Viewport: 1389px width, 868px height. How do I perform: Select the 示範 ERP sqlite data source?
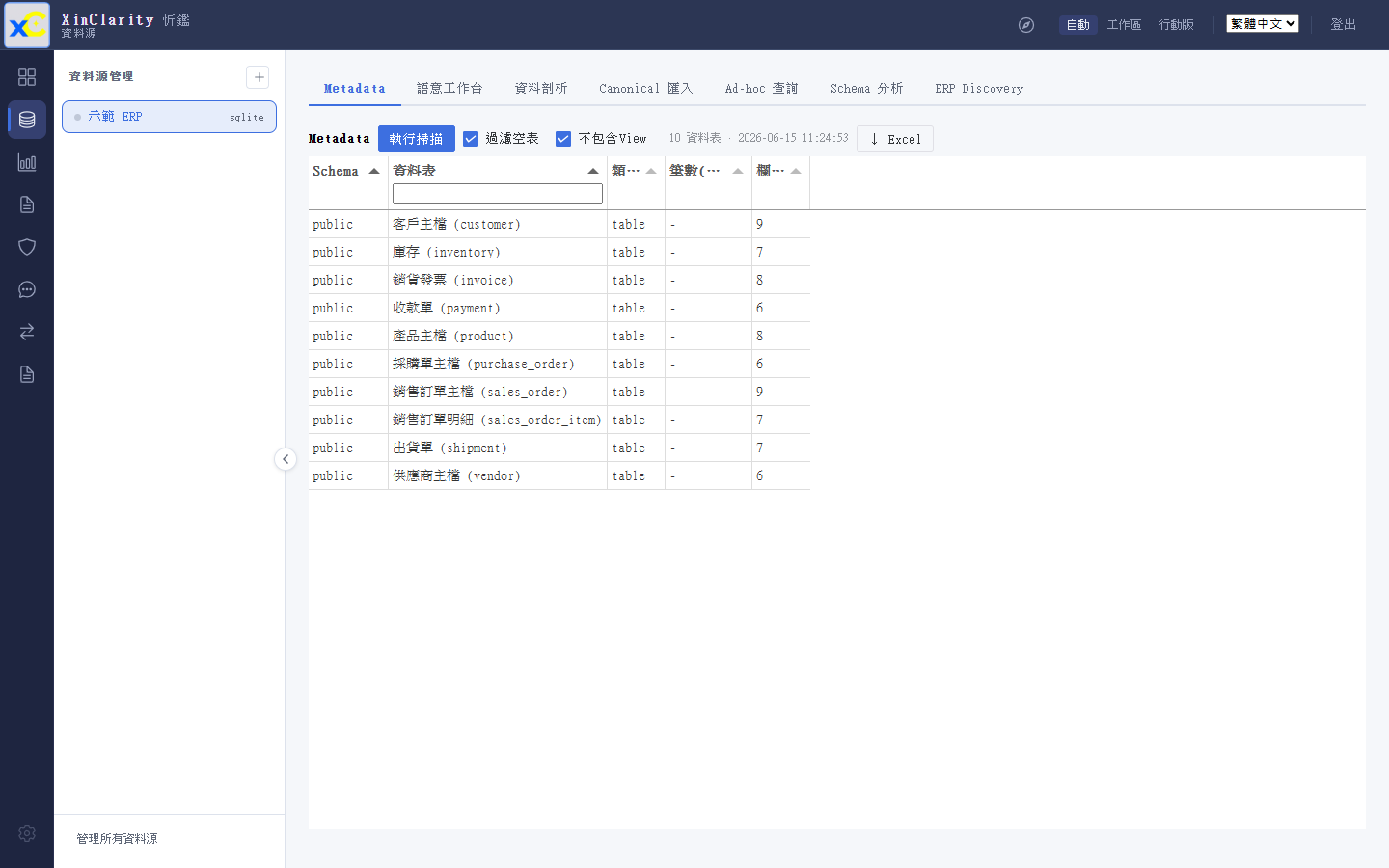tap(169, 117)
